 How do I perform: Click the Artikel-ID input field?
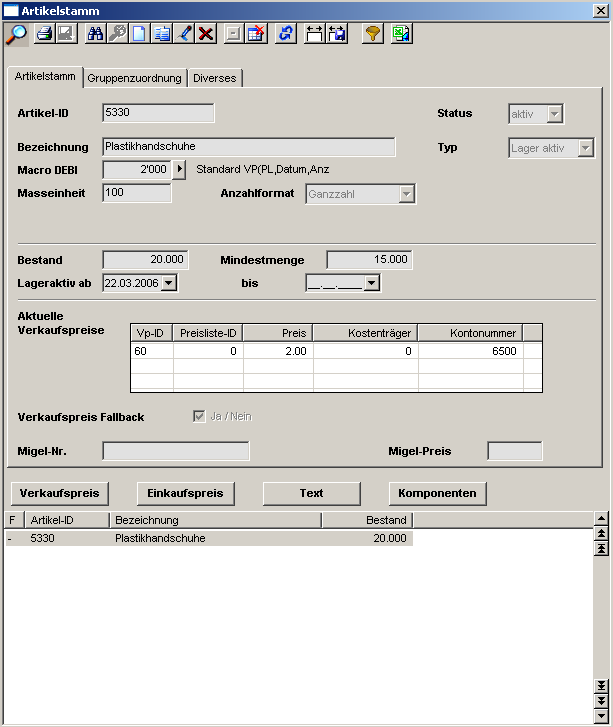[x=158, y=113]
